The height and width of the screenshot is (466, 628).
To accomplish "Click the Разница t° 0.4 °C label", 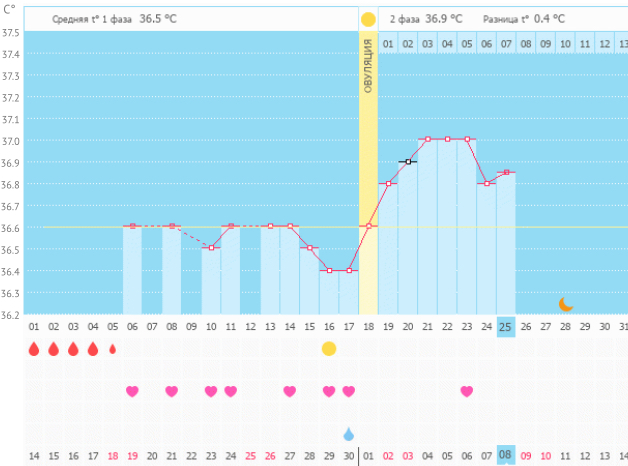I will pyautogui.click(x=523, y=19).
